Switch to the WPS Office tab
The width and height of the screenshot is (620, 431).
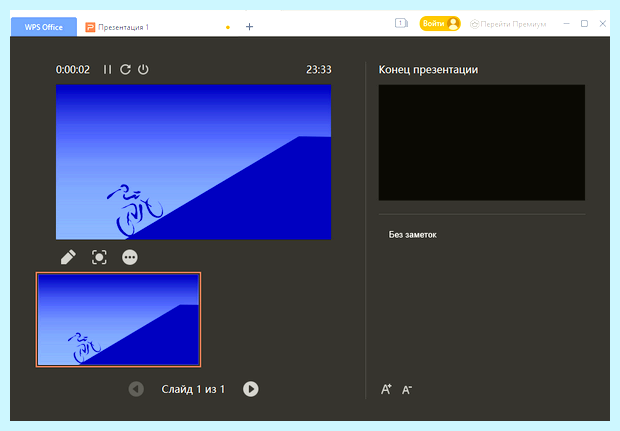(x=43, y=27)
